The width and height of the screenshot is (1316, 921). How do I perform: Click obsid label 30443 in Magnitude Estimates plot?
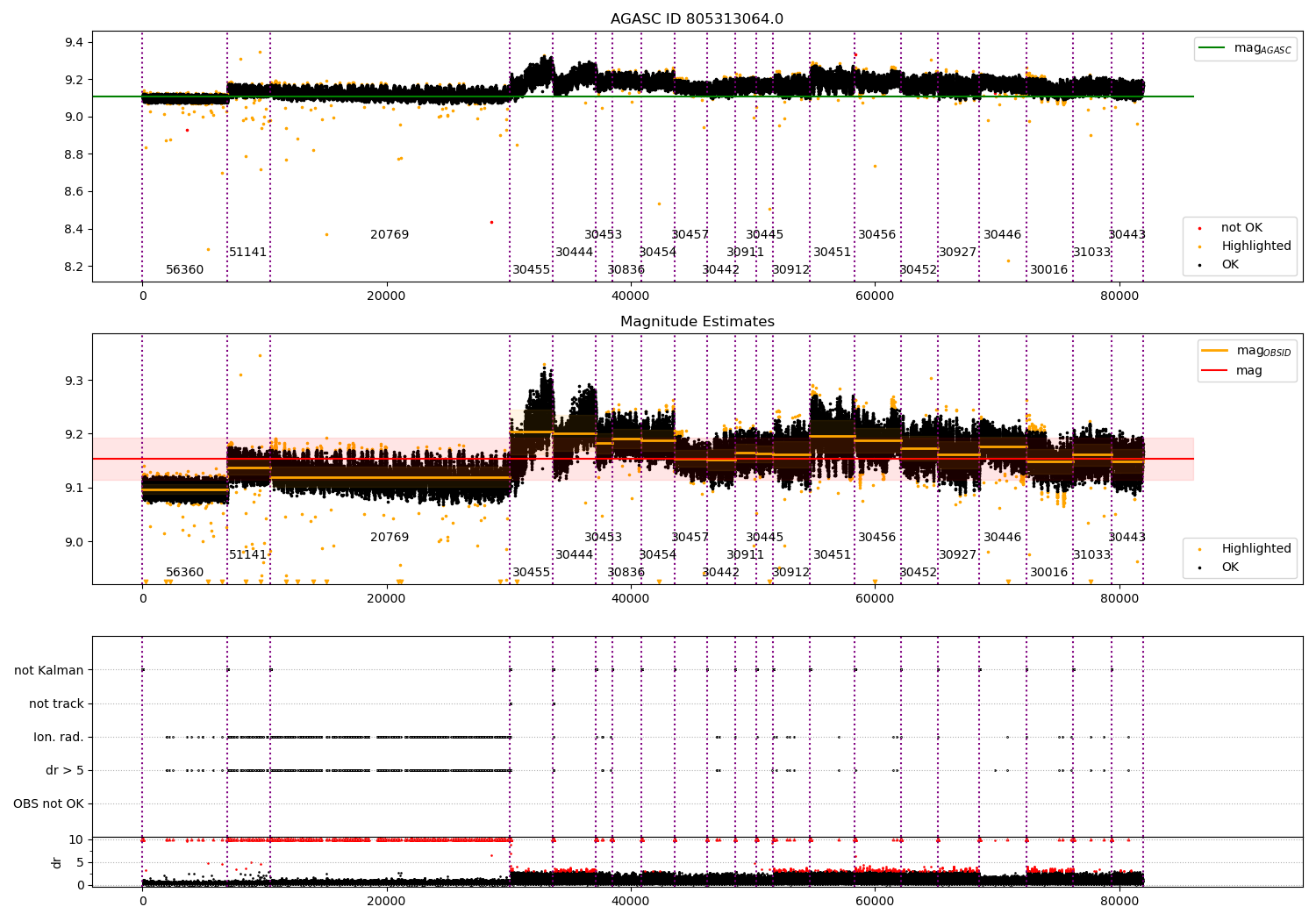pos(1126,538)
